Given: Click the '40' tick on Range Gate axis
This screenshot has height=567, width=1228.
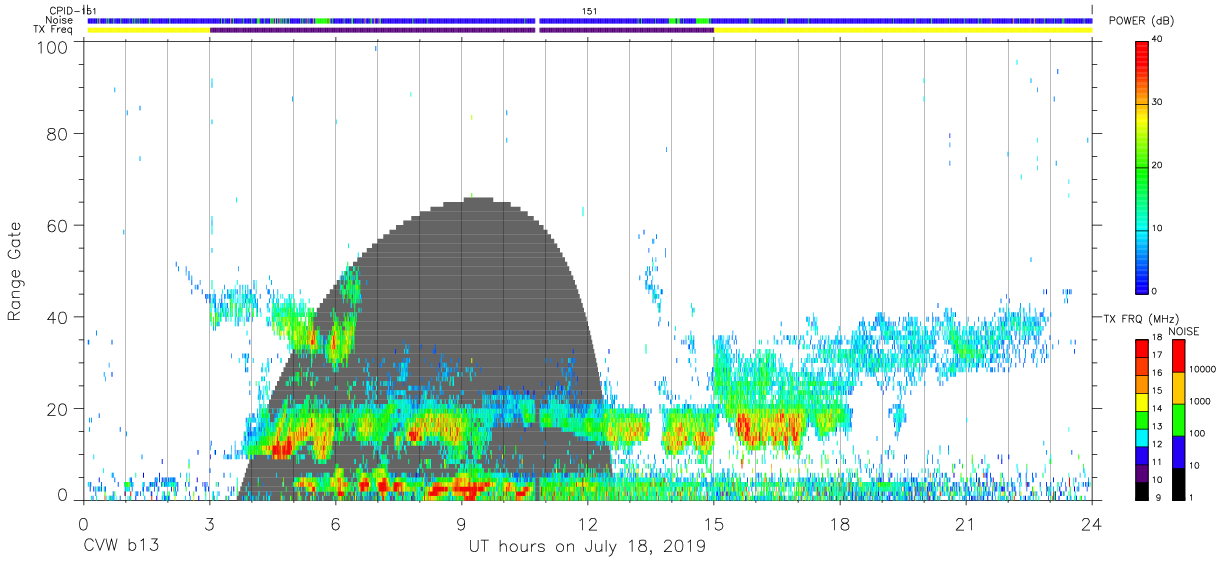Looking at the screenshot, I should [57, 317].
